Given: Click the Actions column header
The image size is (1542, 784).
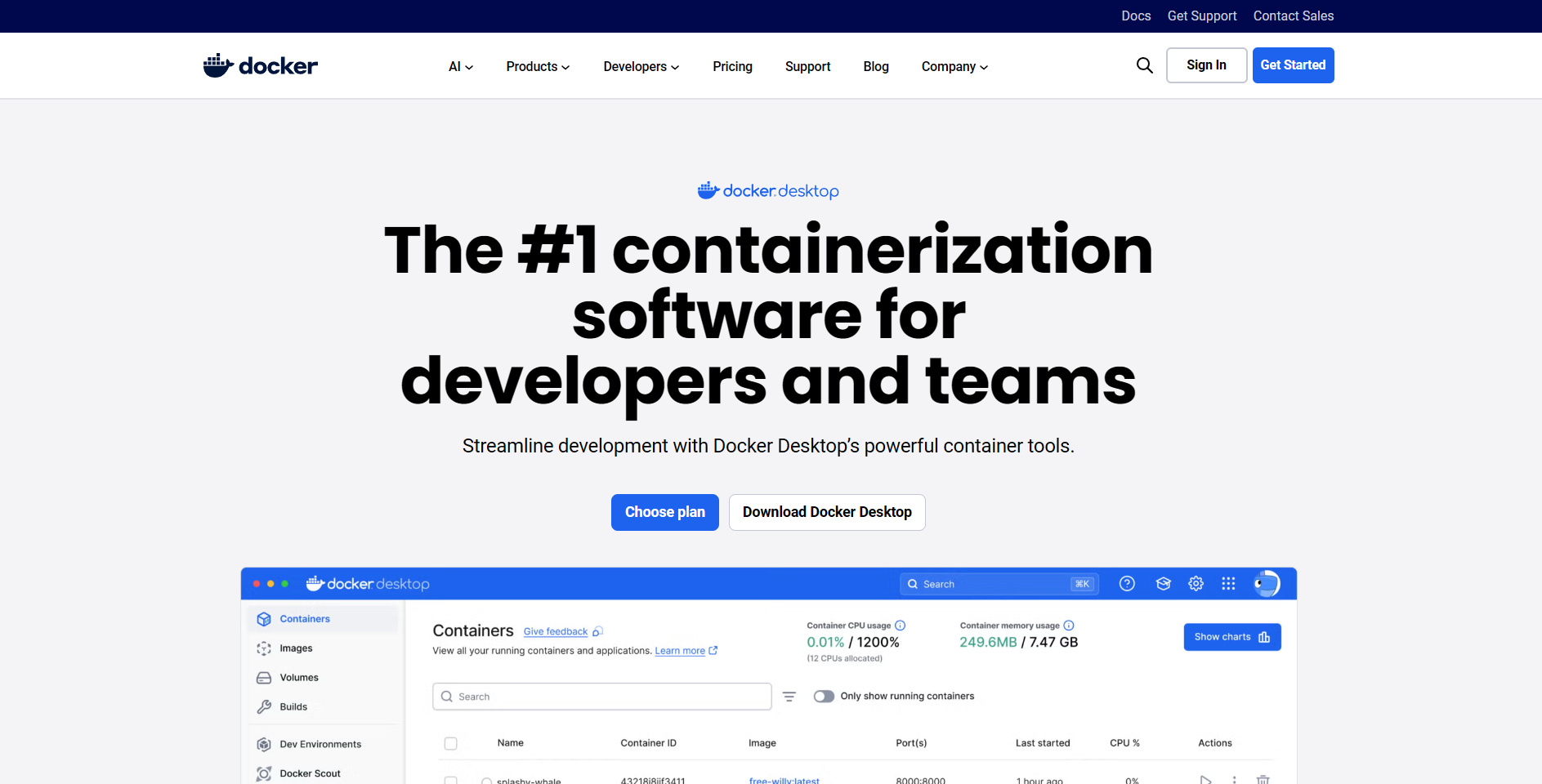Looking at the screenshot, I should 1215,743.
